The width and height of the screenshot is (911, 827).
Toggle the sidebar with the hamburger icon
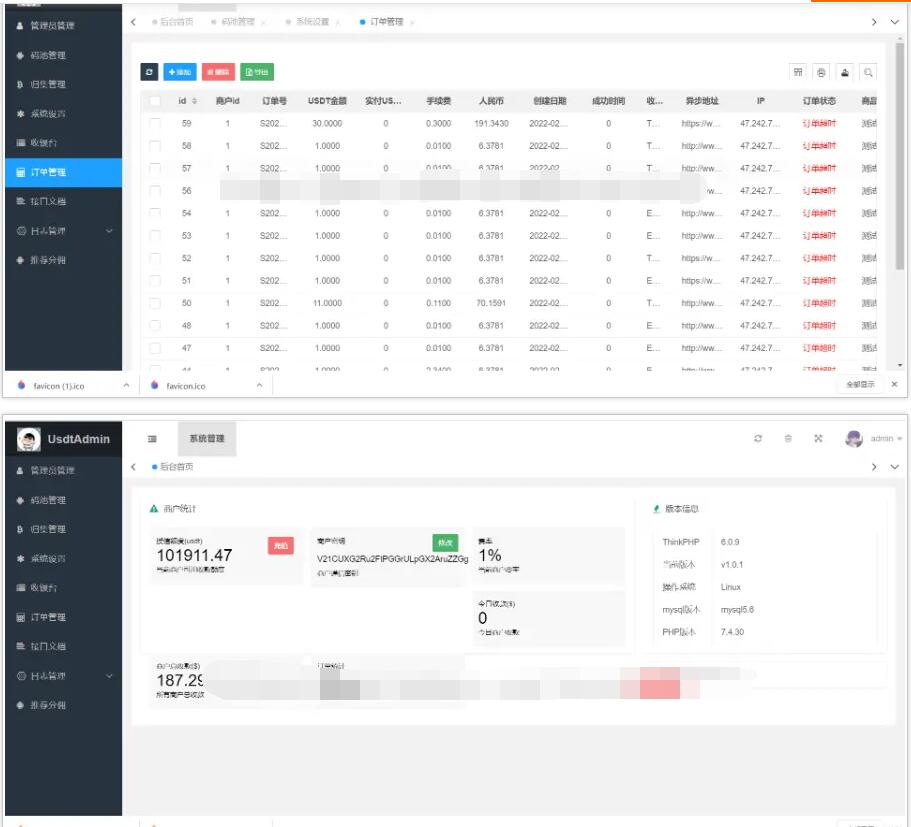click(x=152, y=438)
